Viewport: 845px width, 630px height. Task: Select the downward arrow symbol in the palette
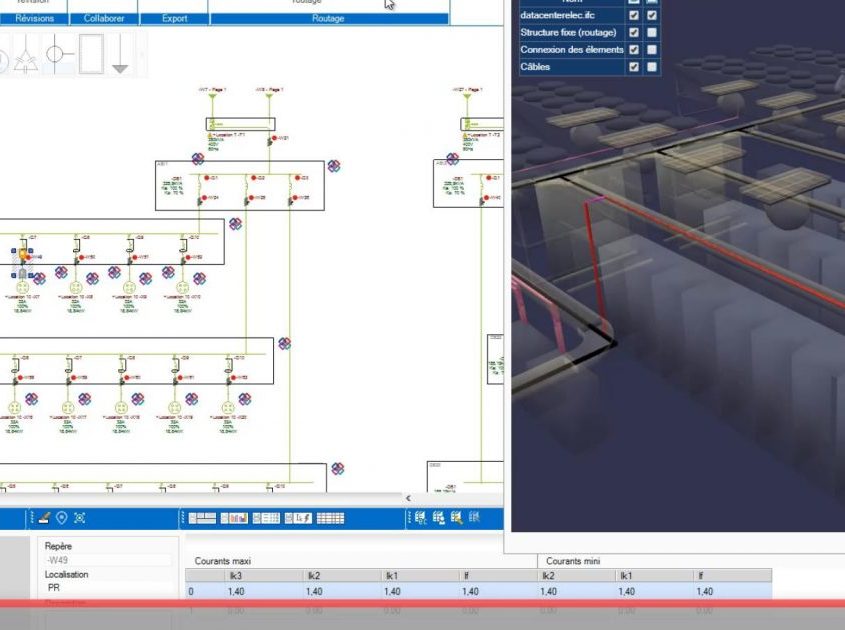click(x=120, y=54)
